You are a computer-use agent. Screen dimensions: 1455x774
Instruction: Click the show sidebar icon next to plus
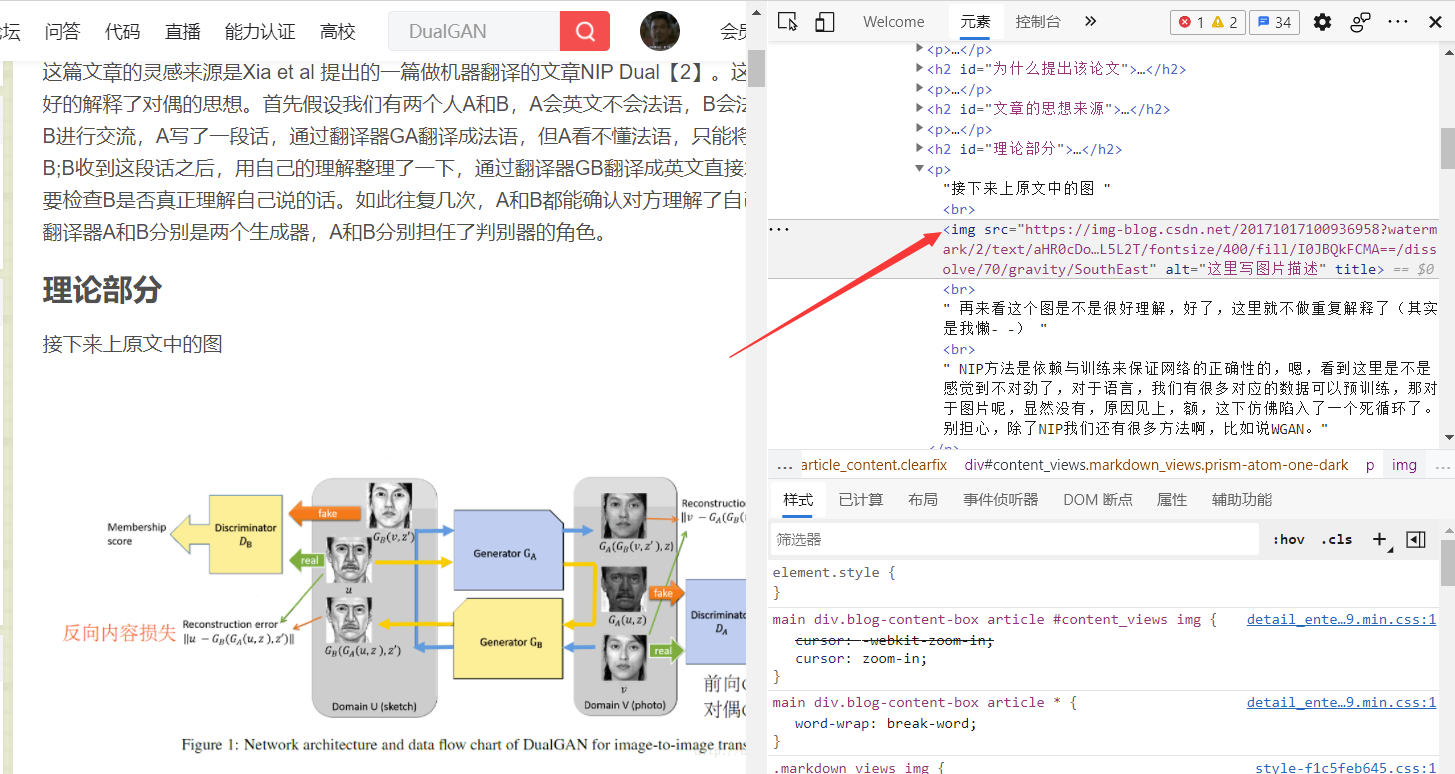(x=1415, y=539)
